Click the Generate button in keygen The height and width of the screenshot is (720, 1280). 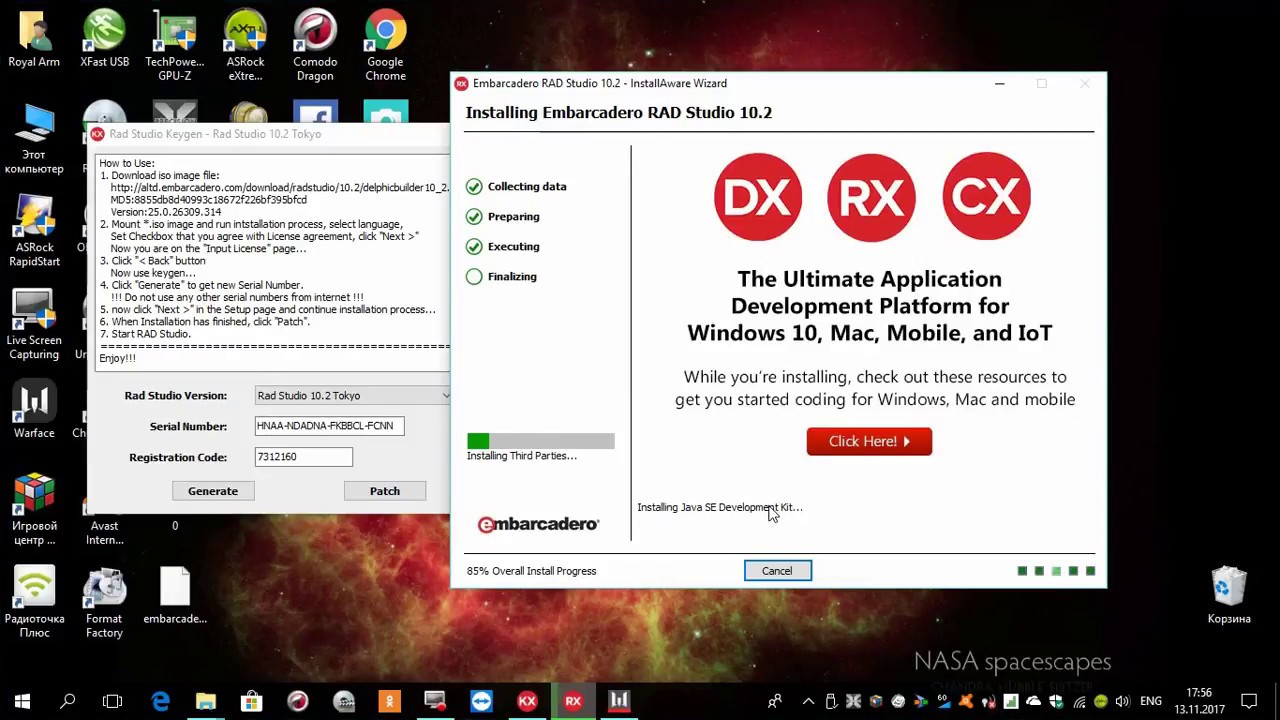point(213,491)
